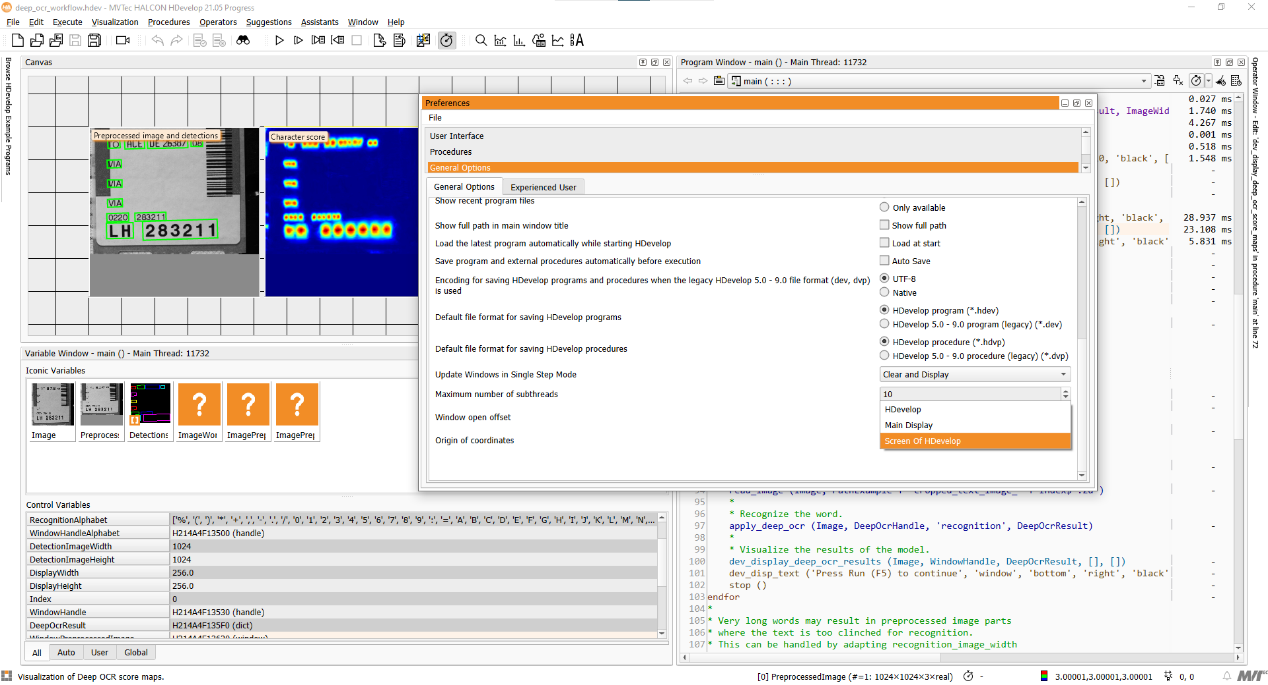This screenshot has width=1268, height=685.
Task: Select the Only available radio button
Action: [884, 207]
